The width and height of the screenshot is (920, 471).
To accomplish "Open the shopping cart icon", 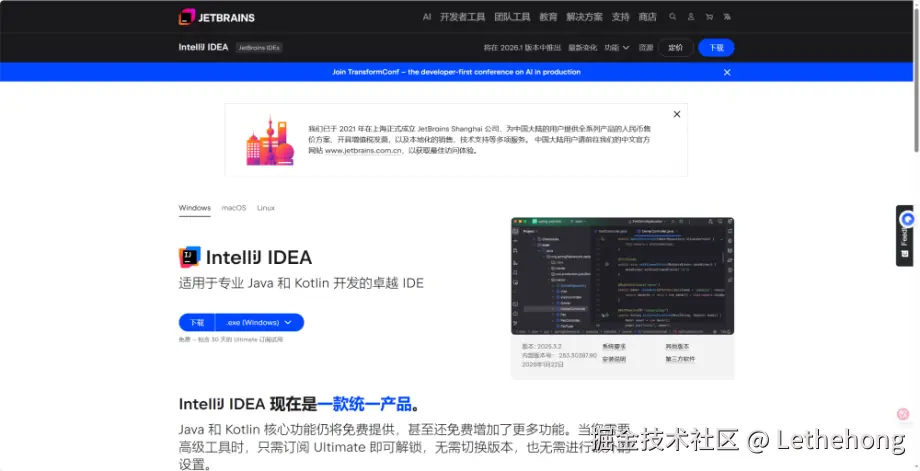I will click(x=709, y=17).
